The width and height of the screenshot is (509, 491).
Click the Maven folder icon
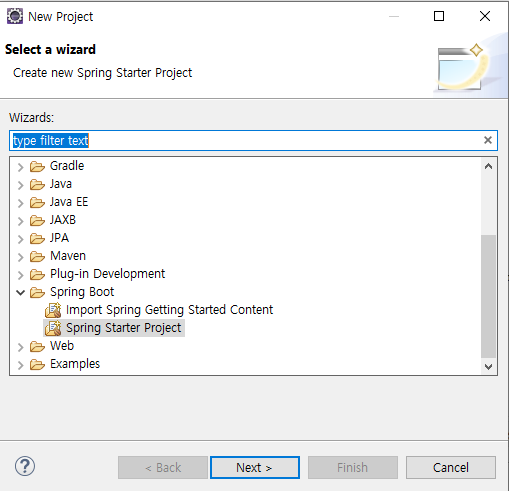(37, 256)
